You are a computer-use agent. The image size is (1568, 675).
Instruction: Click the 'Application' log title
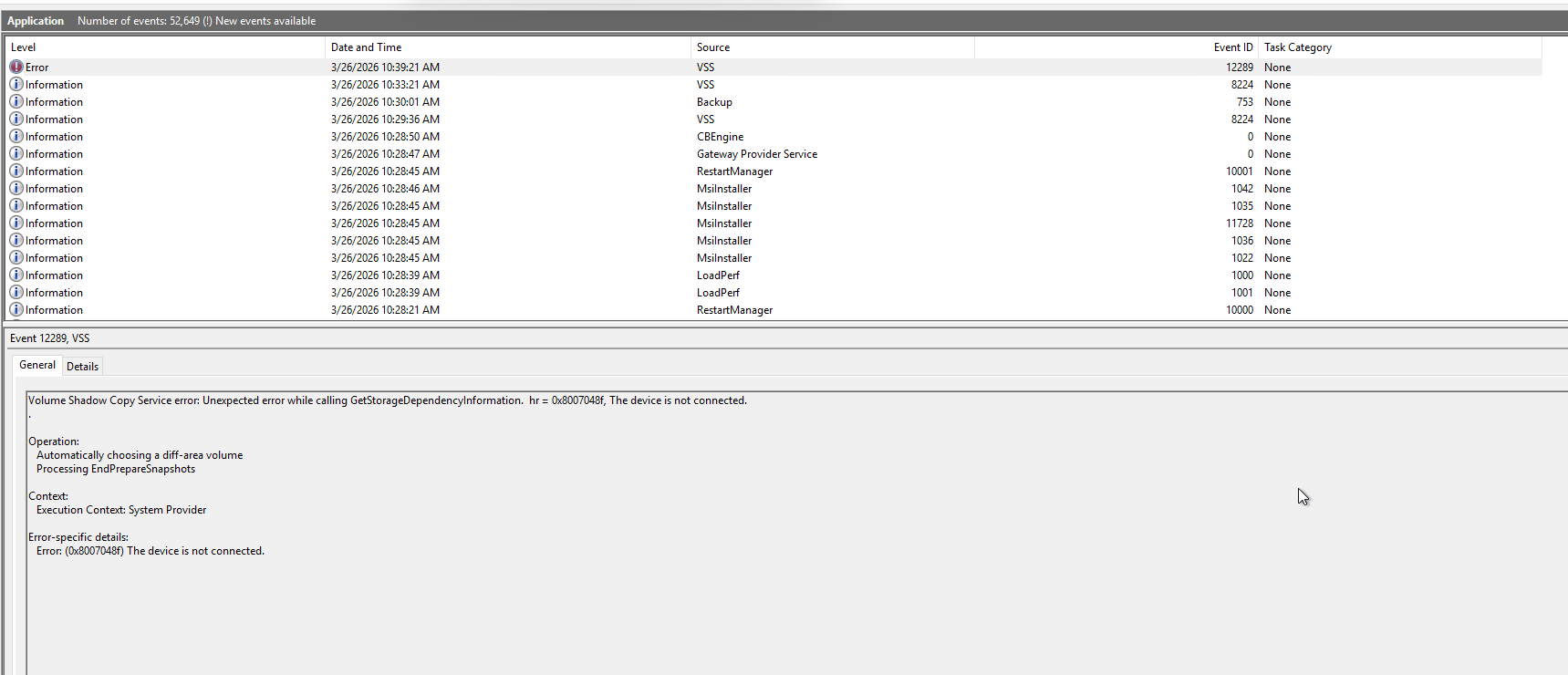click(x=36, y=21)
